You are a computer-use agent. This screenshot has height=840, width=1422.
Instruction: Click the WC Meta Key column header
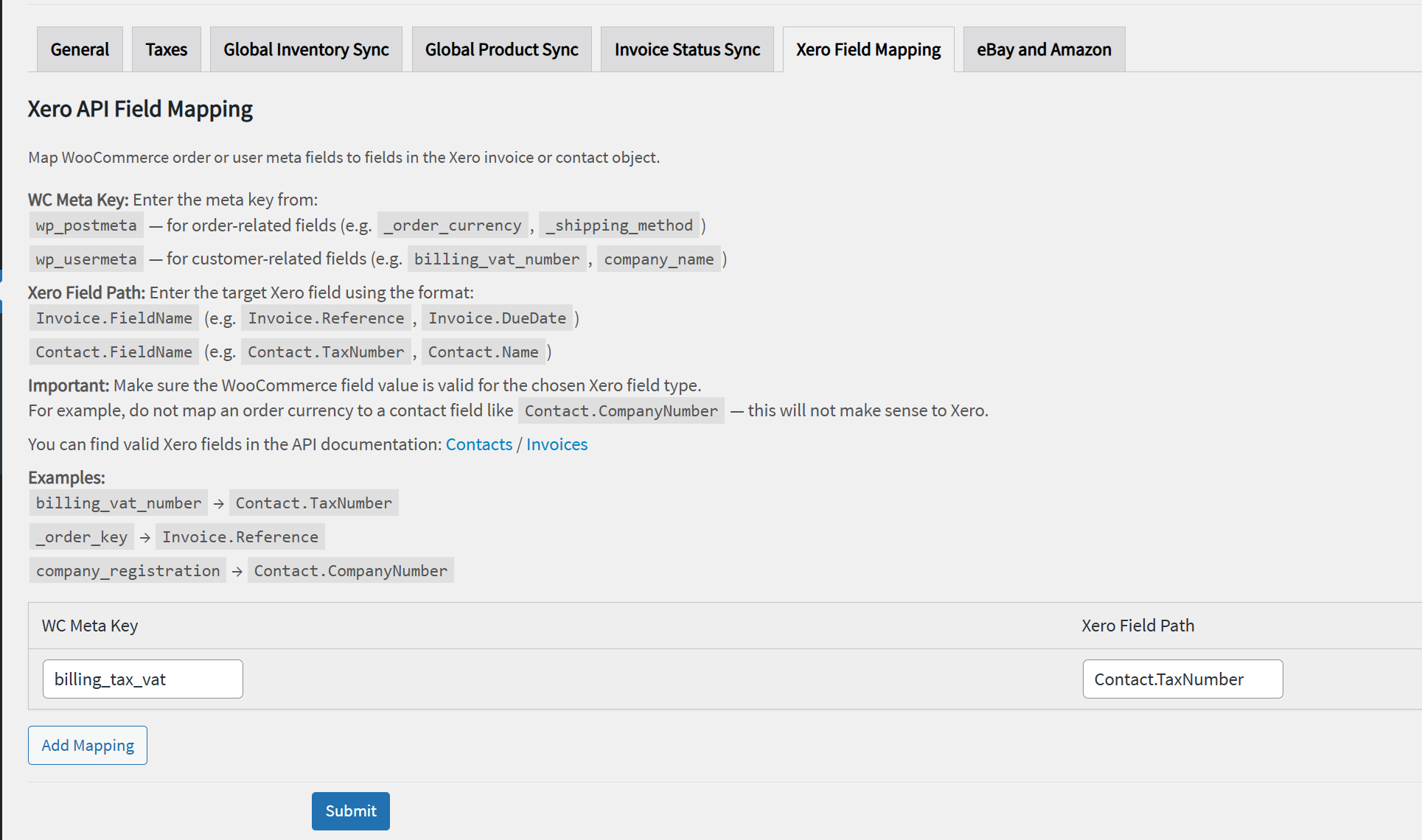[x=90, y=626]
